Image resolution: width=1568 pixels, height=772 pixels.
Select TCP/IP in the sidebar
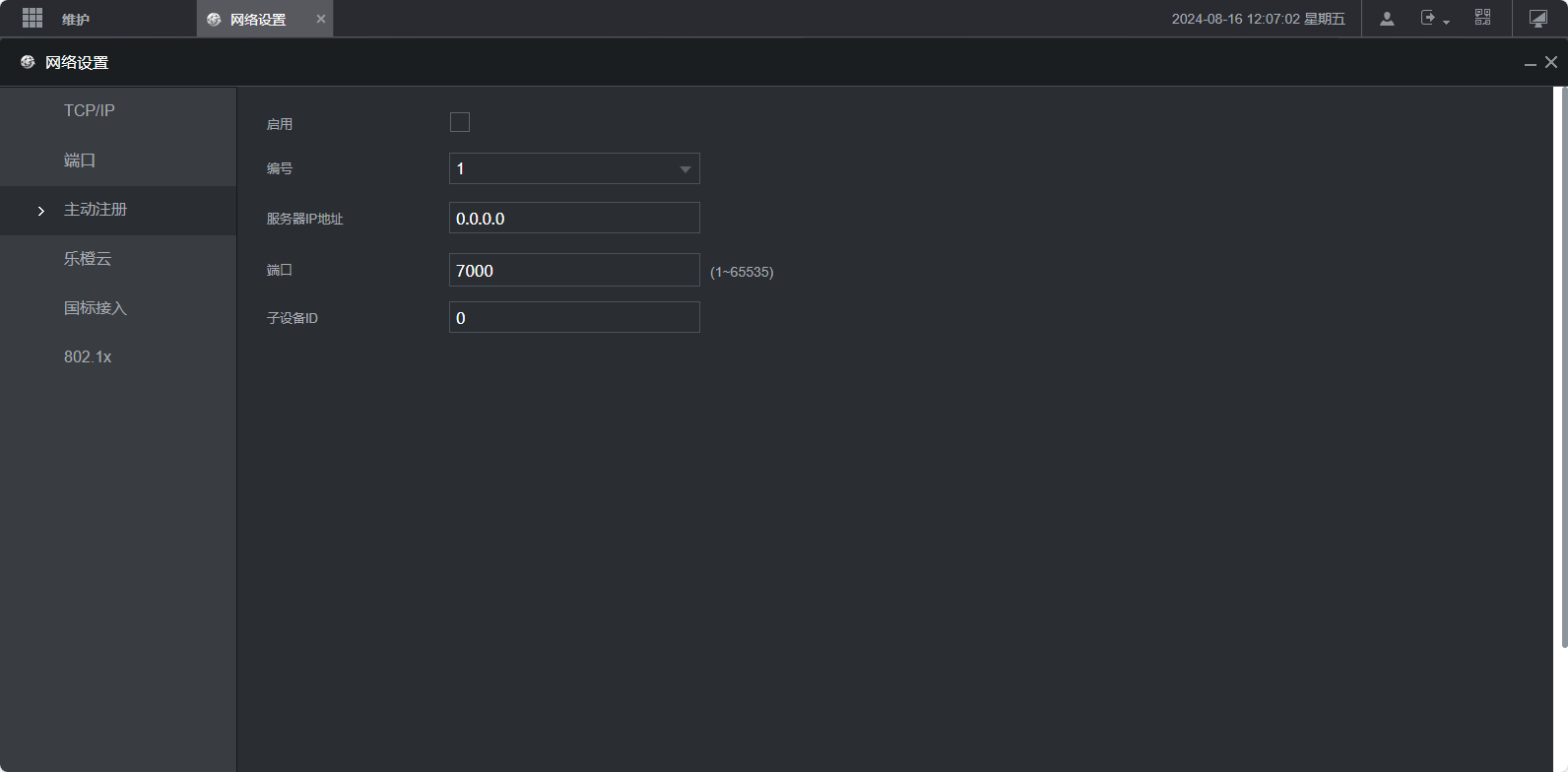tap(90, 110)
